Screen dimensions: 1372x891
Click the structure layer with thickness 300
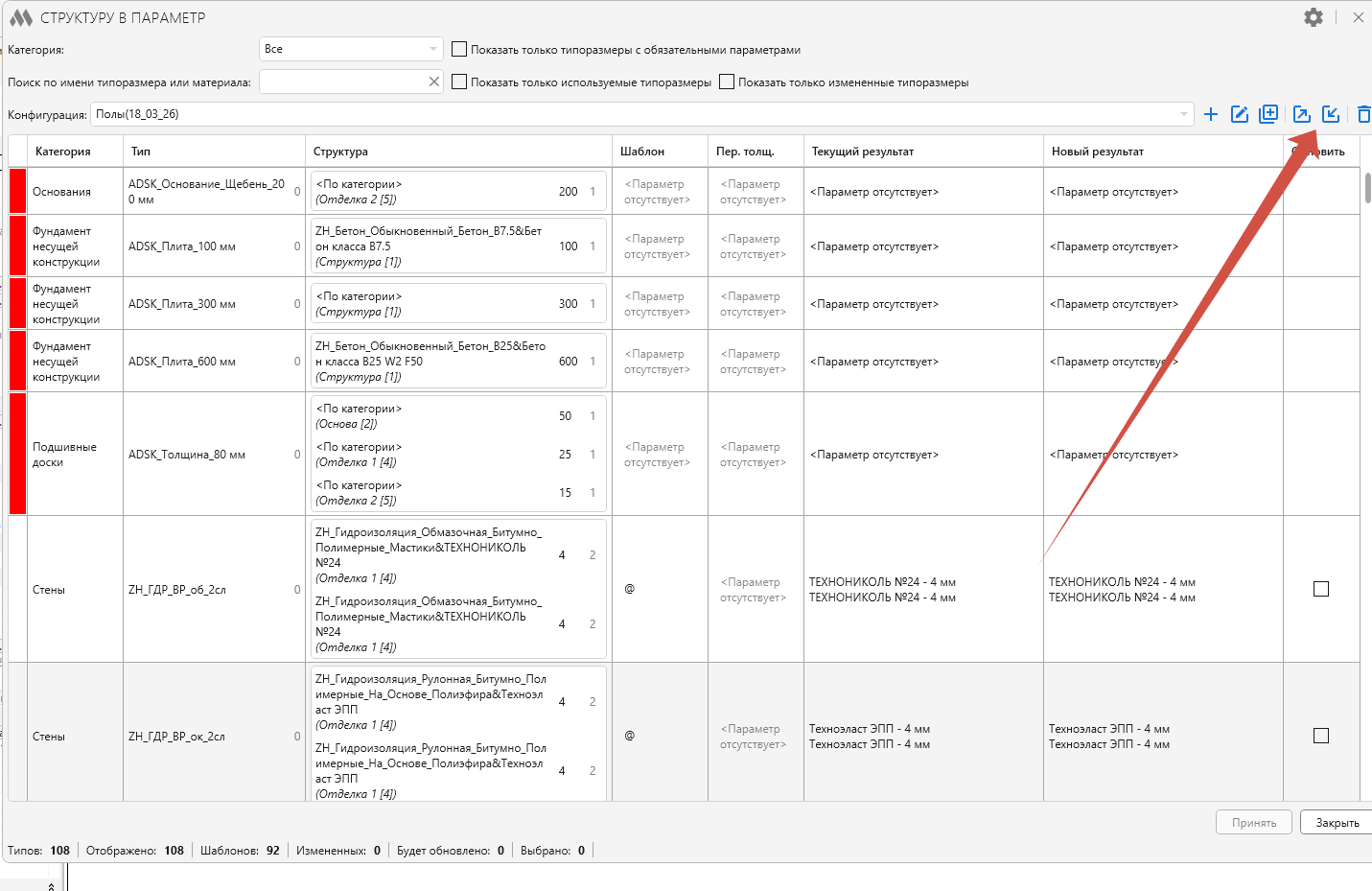(x=458, y=303)
